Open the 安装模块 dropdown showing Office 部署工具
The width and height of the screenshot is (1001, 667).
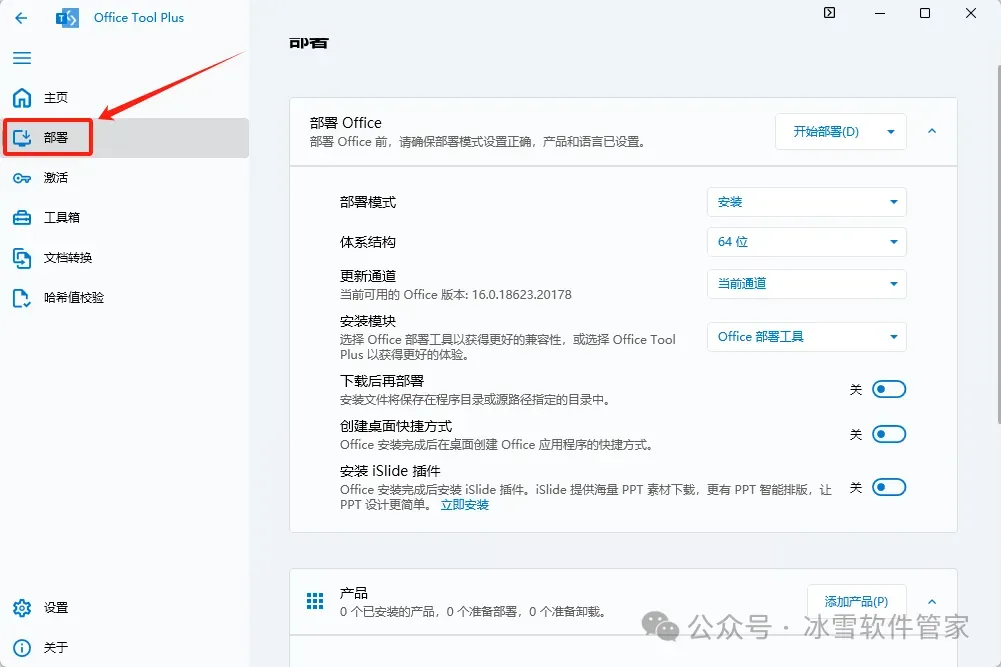pyautogui.click(x=806, y=336)
